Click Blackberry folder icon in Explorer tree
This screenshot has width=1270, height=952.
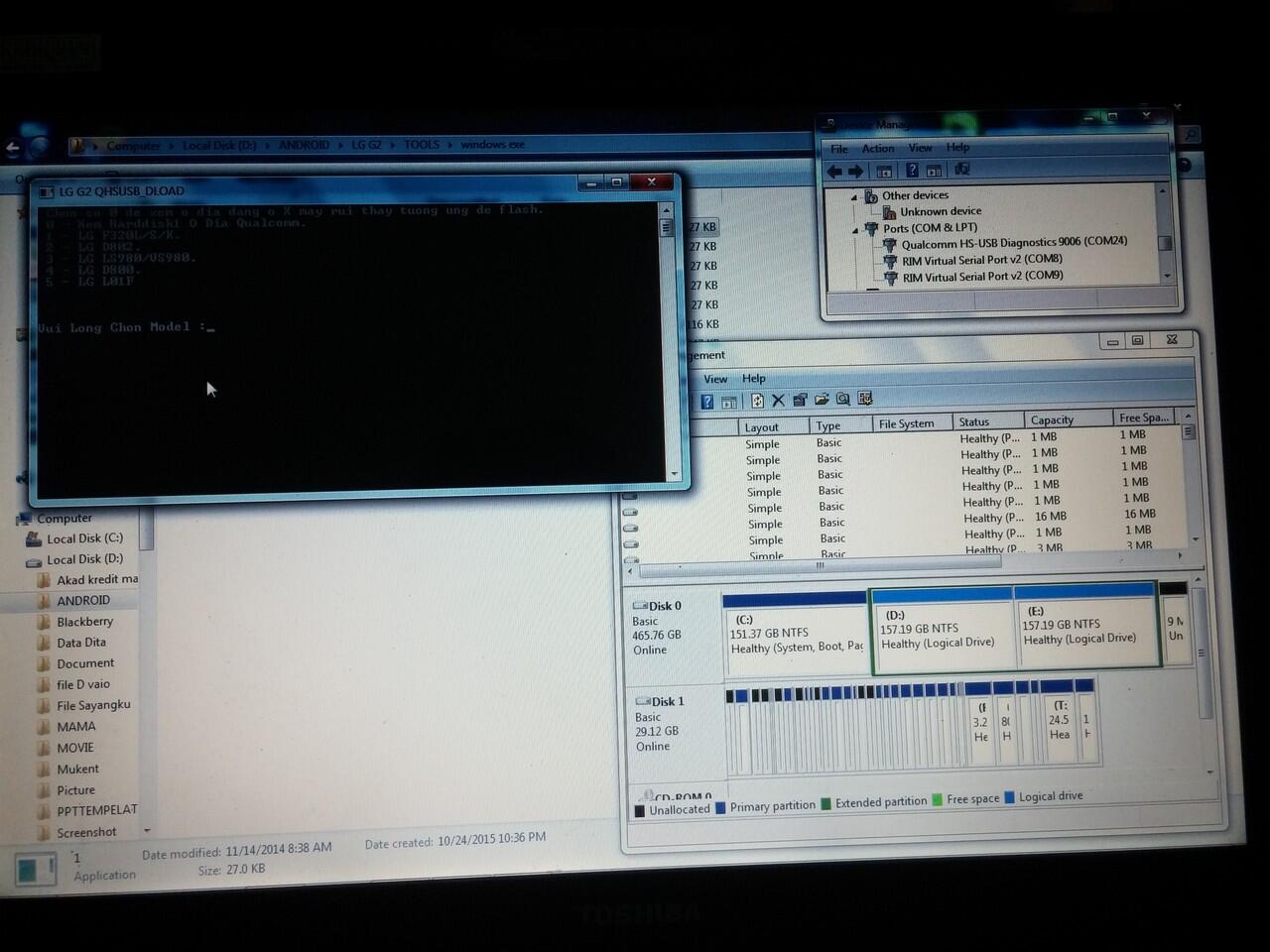point(44,622)
